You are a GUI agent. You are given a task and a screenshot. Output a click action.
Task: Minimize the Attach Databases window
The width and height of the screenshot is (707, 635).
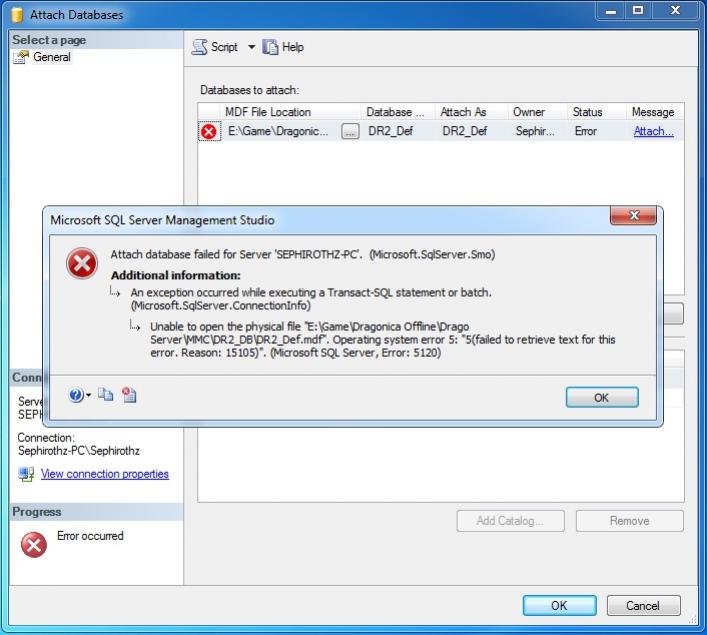click(611, 10)
